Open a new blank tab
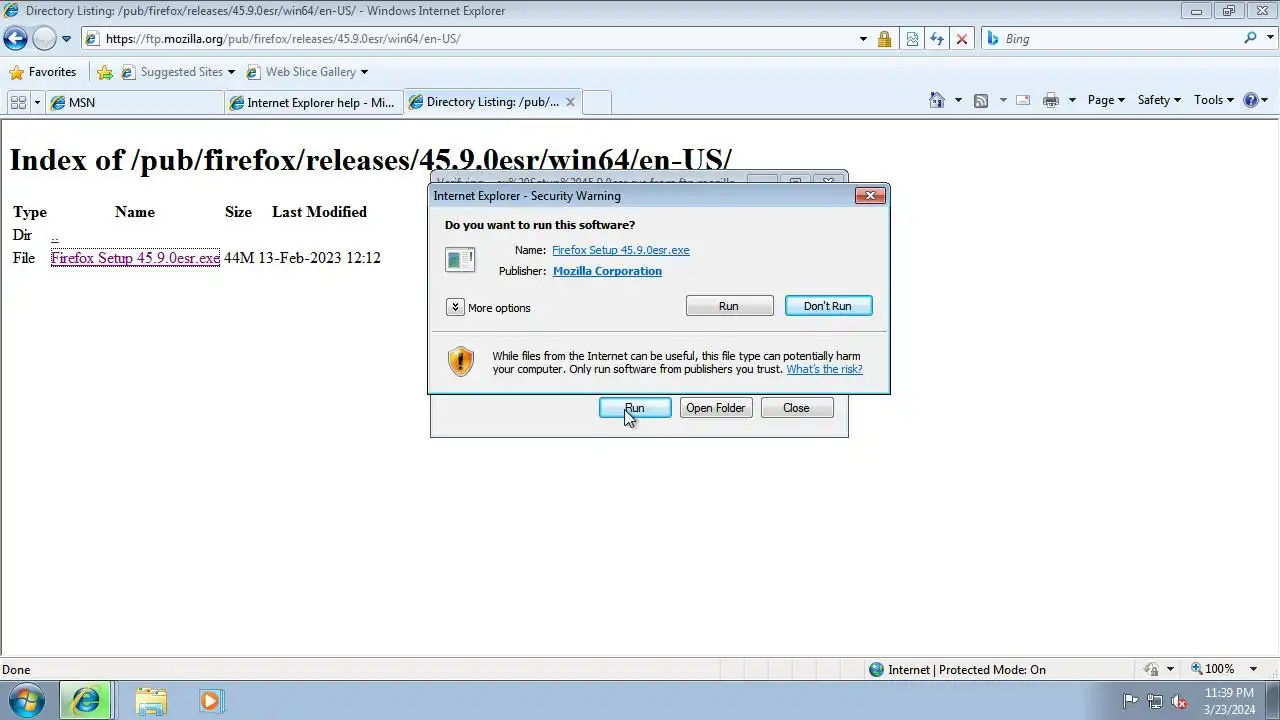The width and height of the screenshot is (1280, 720). tap(596, 102)
